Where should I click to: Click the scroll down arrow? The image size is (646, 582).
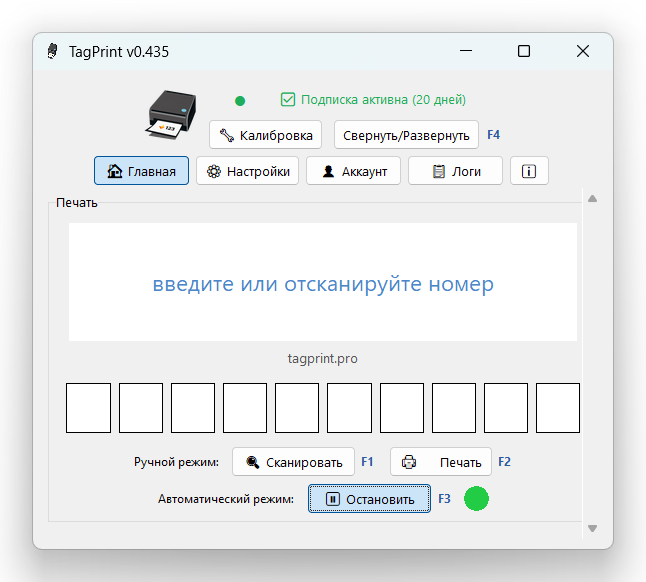tap(592, 528)
